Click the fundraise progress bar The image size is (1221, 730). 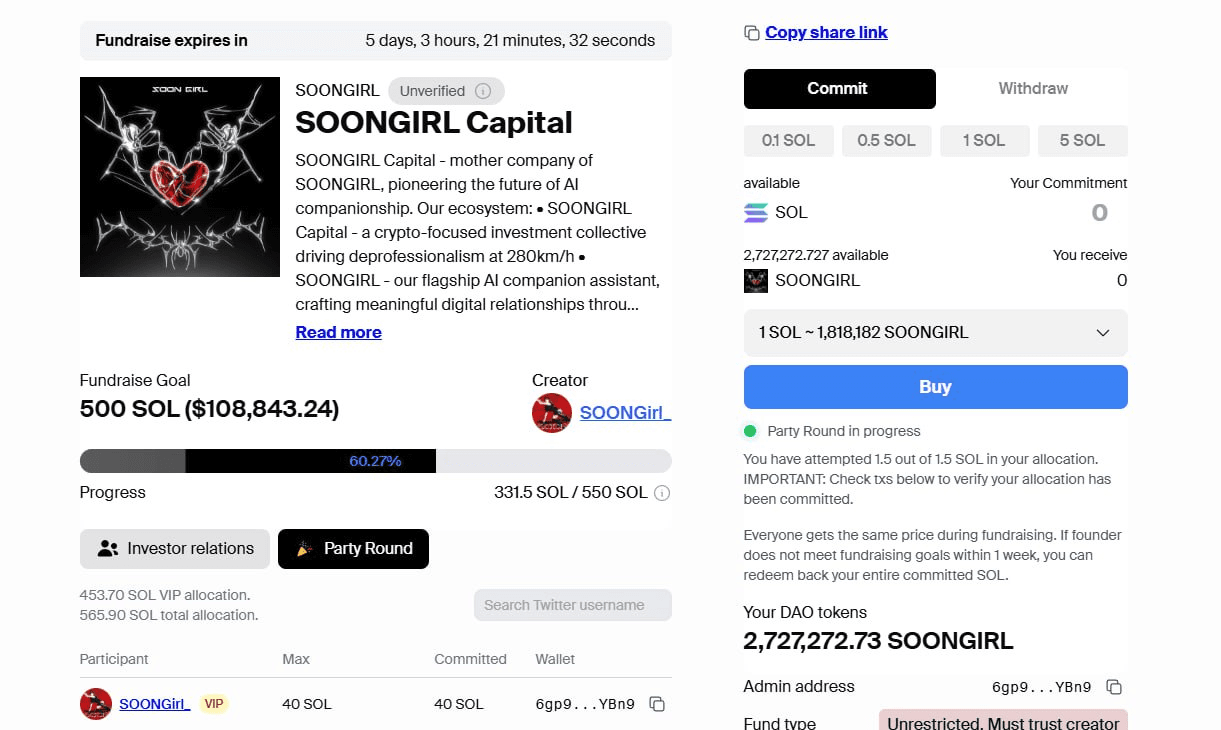[x=375, y=461]
